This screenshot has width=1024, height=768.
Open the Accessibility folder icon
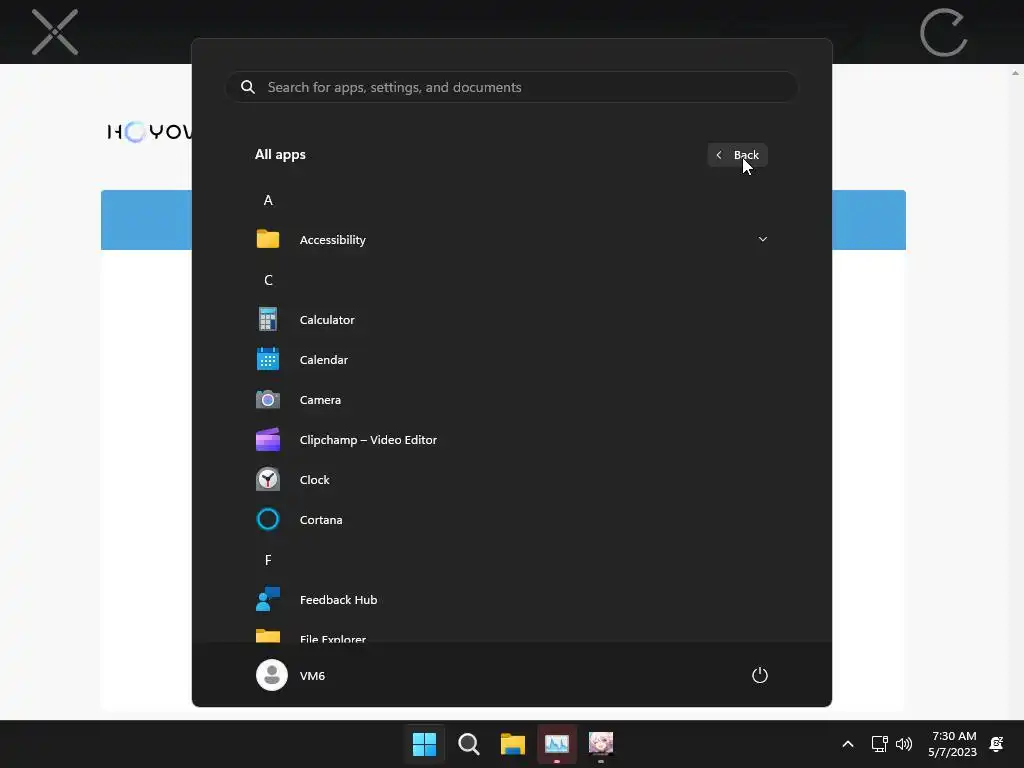coord(268,239)
